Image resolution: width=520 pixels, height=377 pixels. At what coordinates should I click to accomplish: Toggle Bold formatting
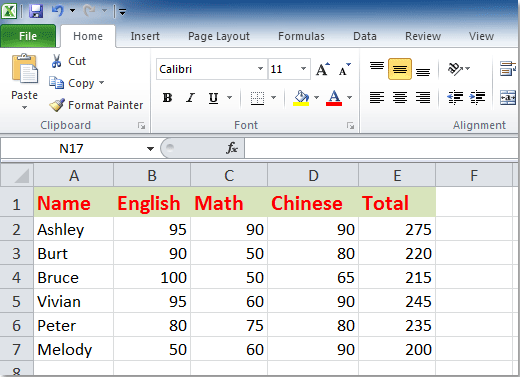167,98
